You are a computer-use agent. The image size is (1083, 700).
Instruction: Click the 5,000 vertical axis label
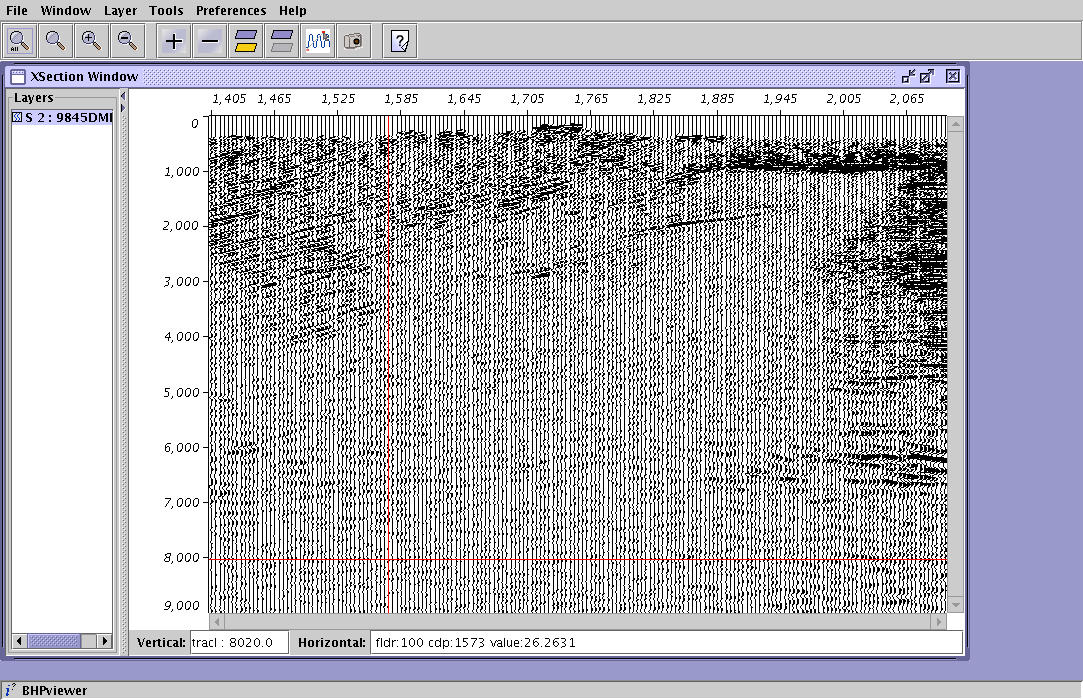[x=181, y=392]
